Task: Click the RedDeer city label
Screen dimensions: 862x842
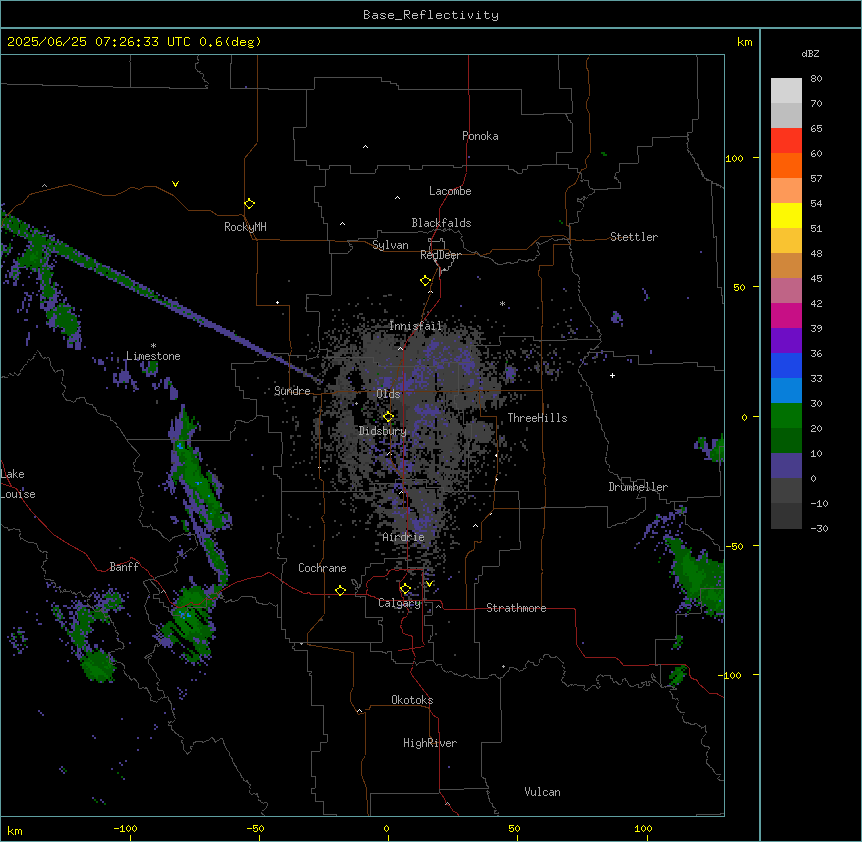Action: tap(440, 255)
